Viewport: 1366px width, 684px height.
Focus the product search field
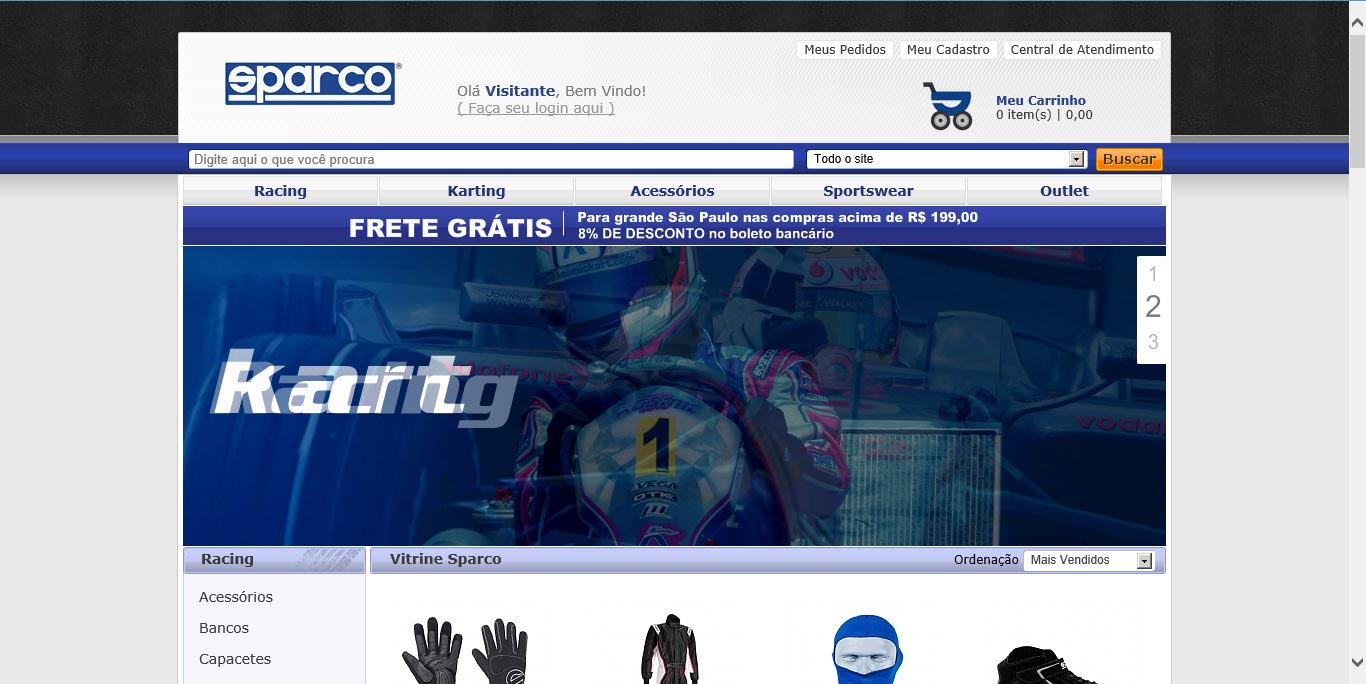tap(491, 159)
